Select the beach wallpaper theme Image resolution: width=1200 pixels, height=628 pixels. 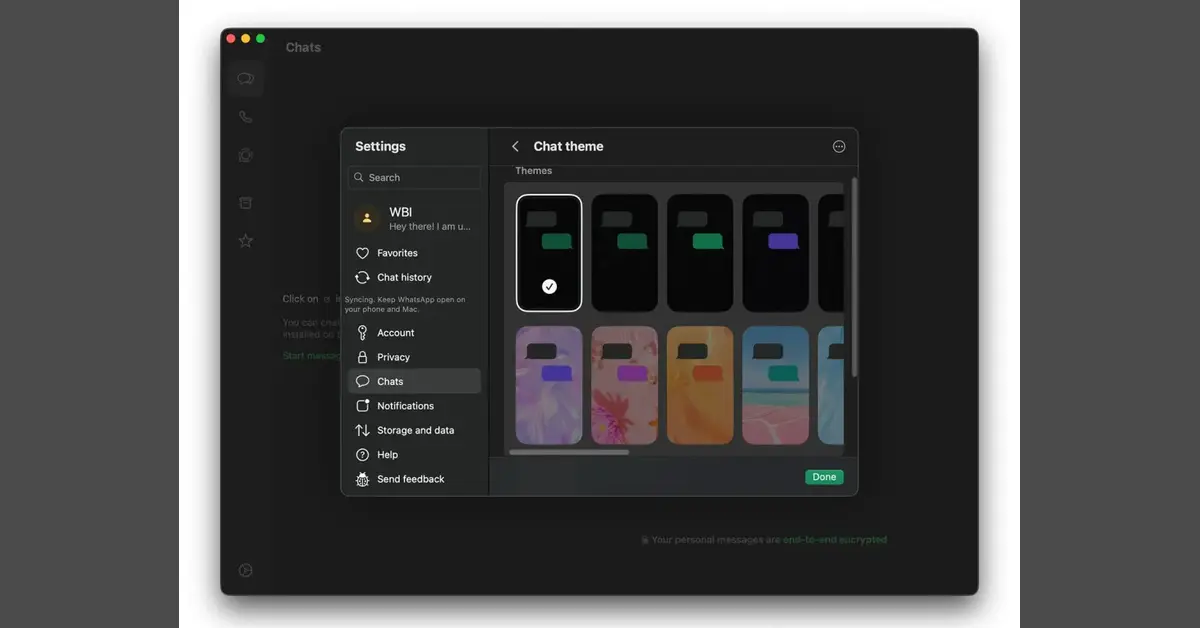click(775, 385)
